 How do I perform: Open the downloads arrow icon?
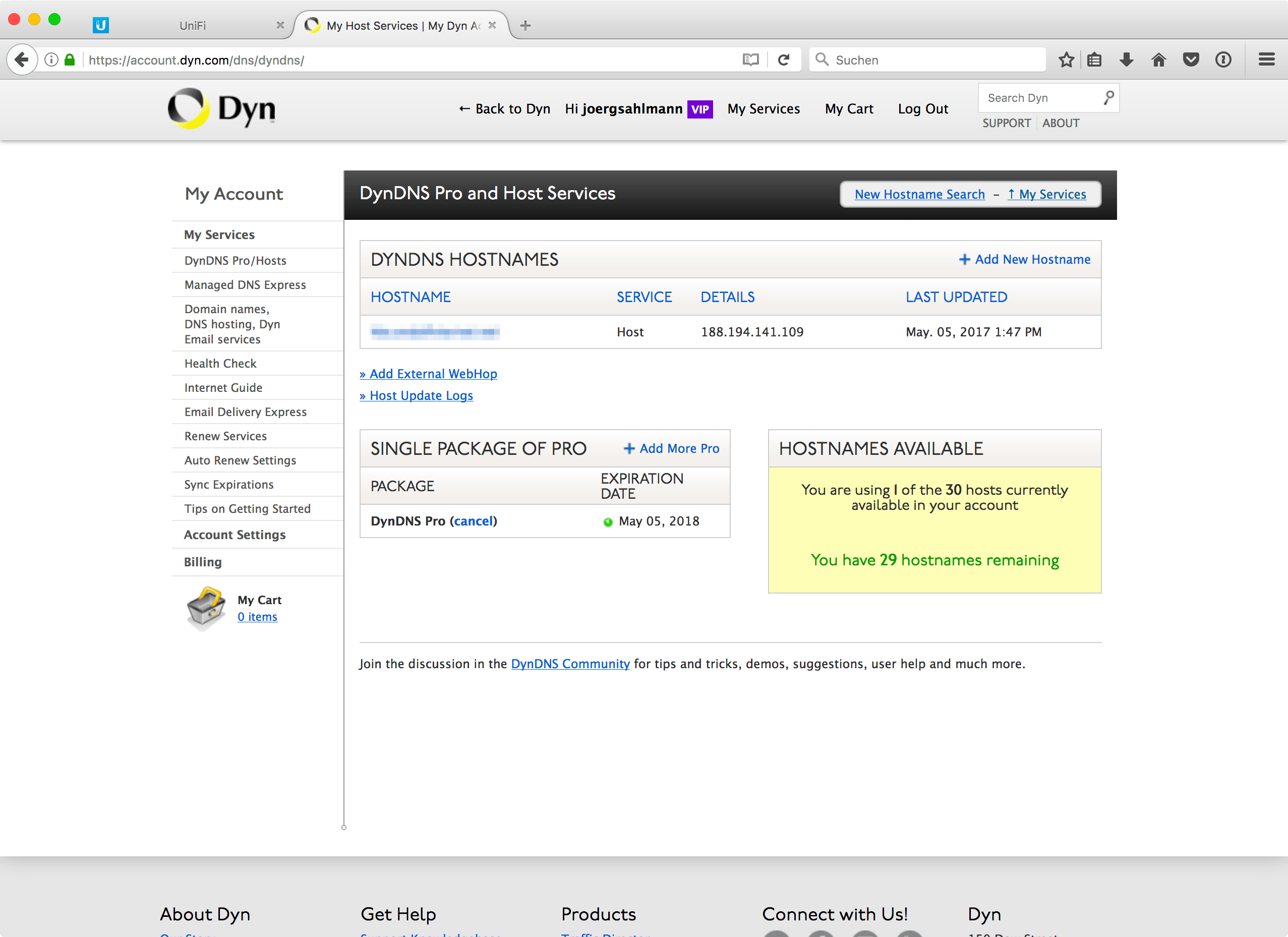pos(1127,60)
